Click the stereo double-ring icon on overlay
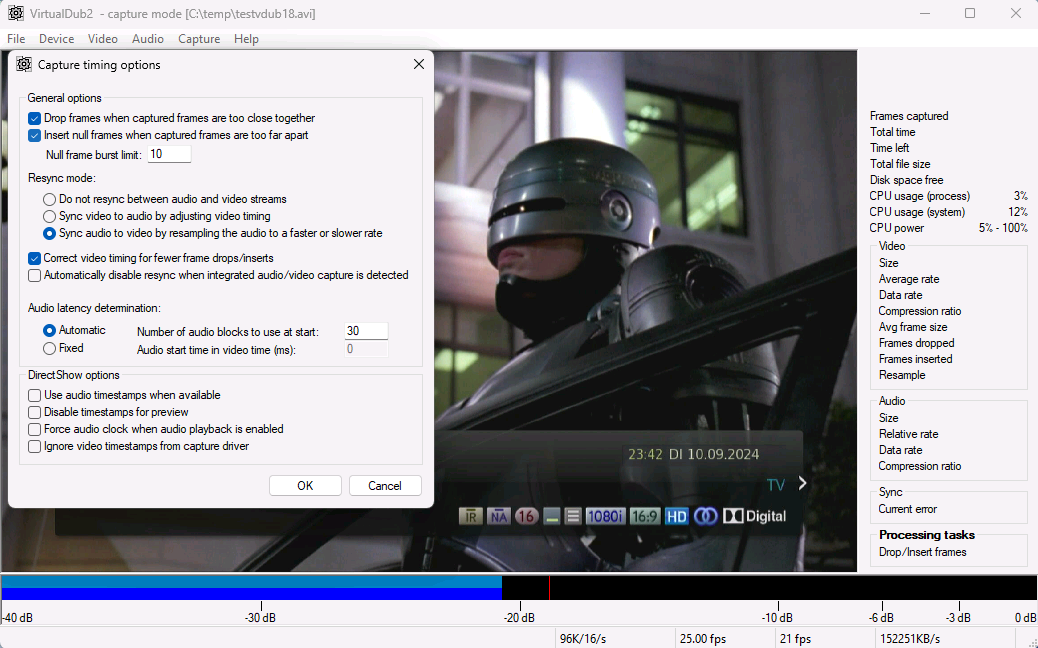Viewport: 1038px width, 648px height. (706, 516)
